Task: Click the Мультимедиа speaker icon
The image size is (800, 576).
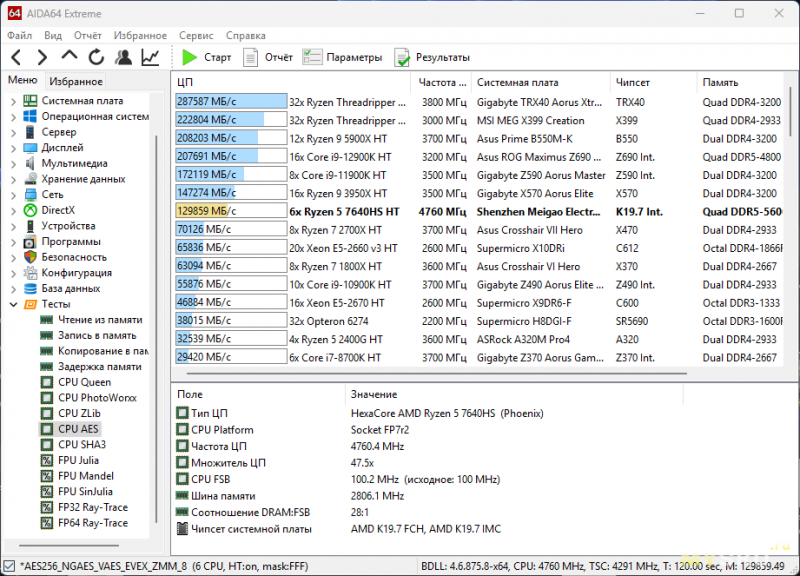Action: point(31,163)
